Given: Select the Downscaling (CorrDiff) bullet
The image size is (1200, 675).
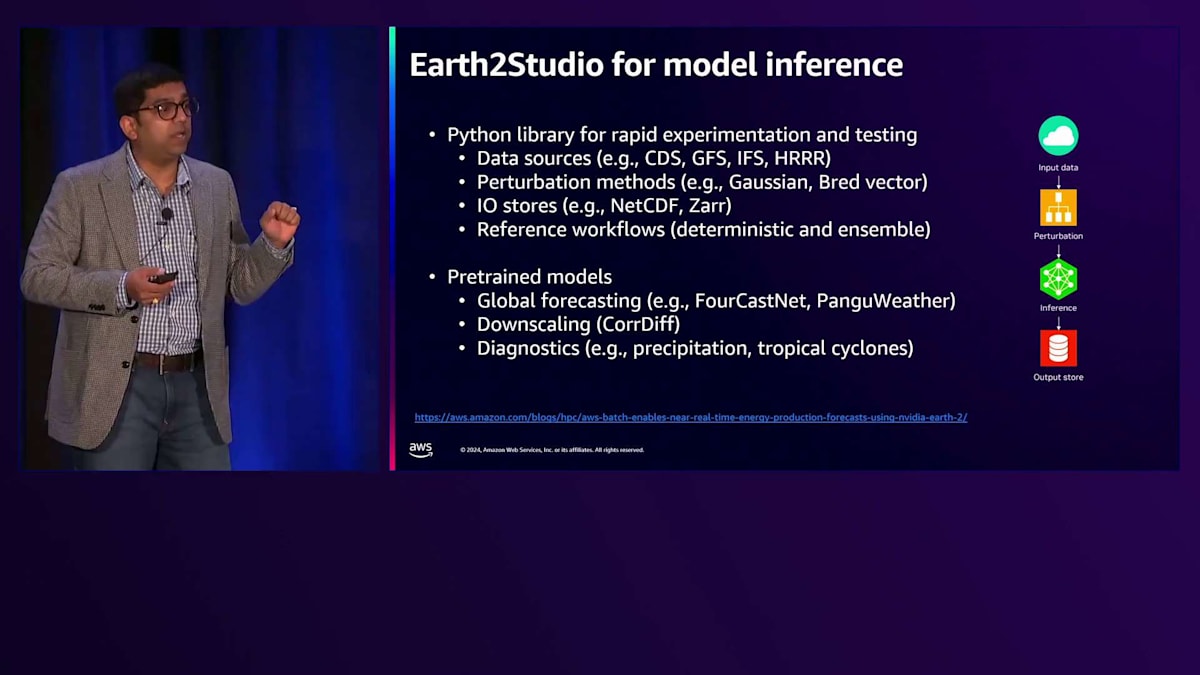Looking at the screenshot, I should tap(578, 324).
